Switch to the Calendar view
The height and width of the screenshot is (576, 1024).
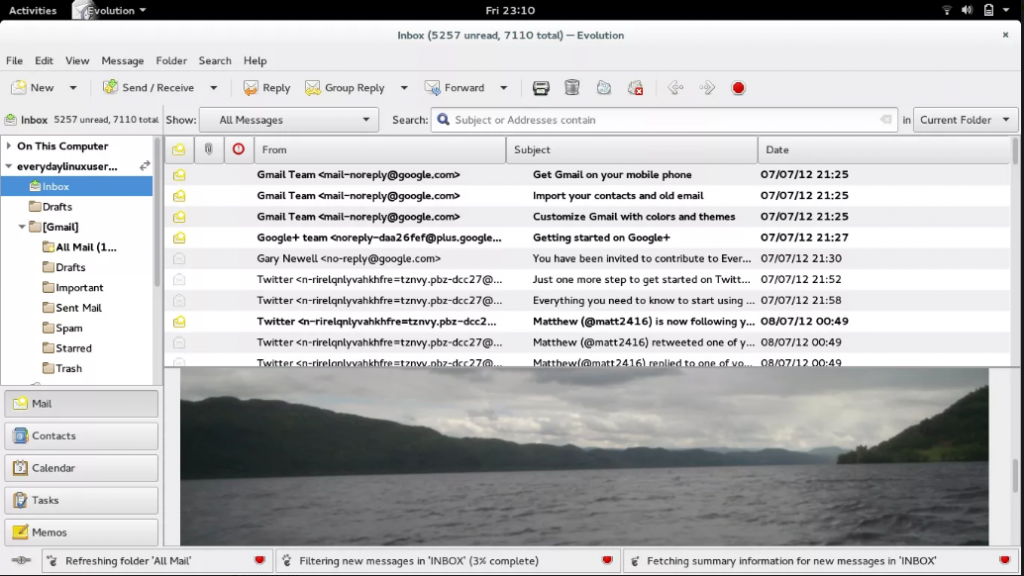tap(81, 468)
